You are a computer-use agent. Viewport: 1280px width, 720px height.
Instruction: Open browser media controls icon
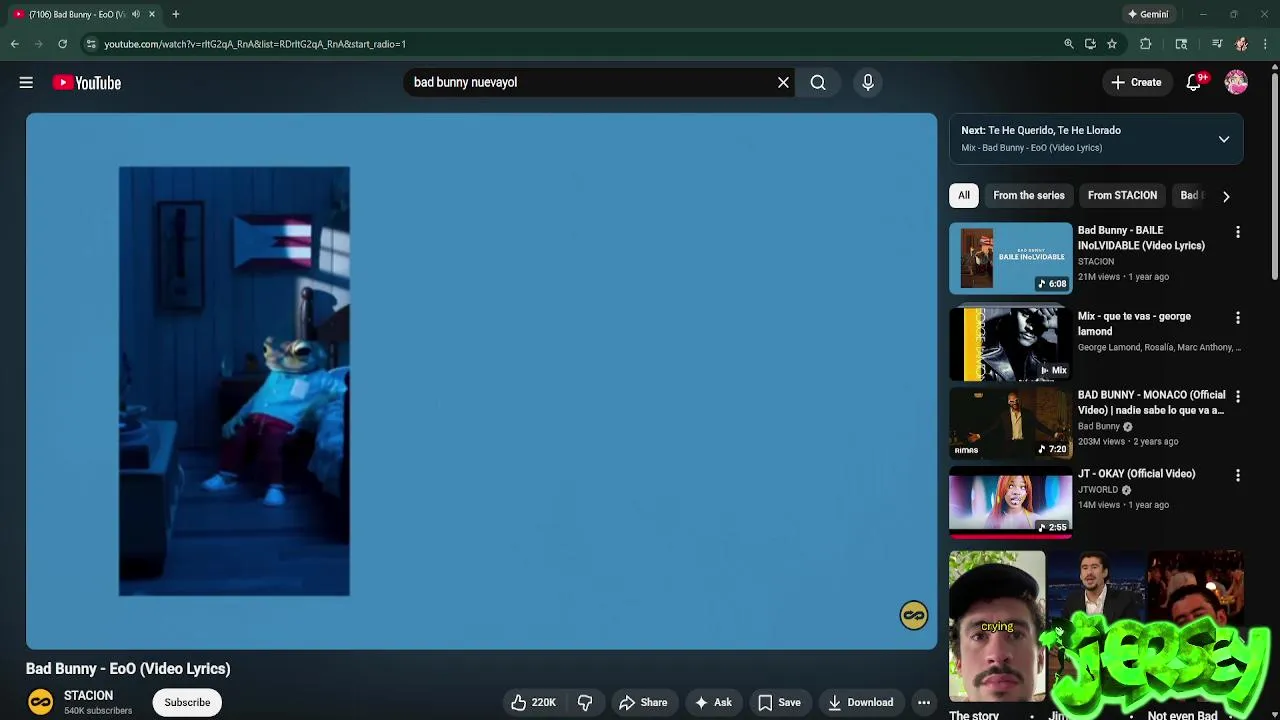1217,44
